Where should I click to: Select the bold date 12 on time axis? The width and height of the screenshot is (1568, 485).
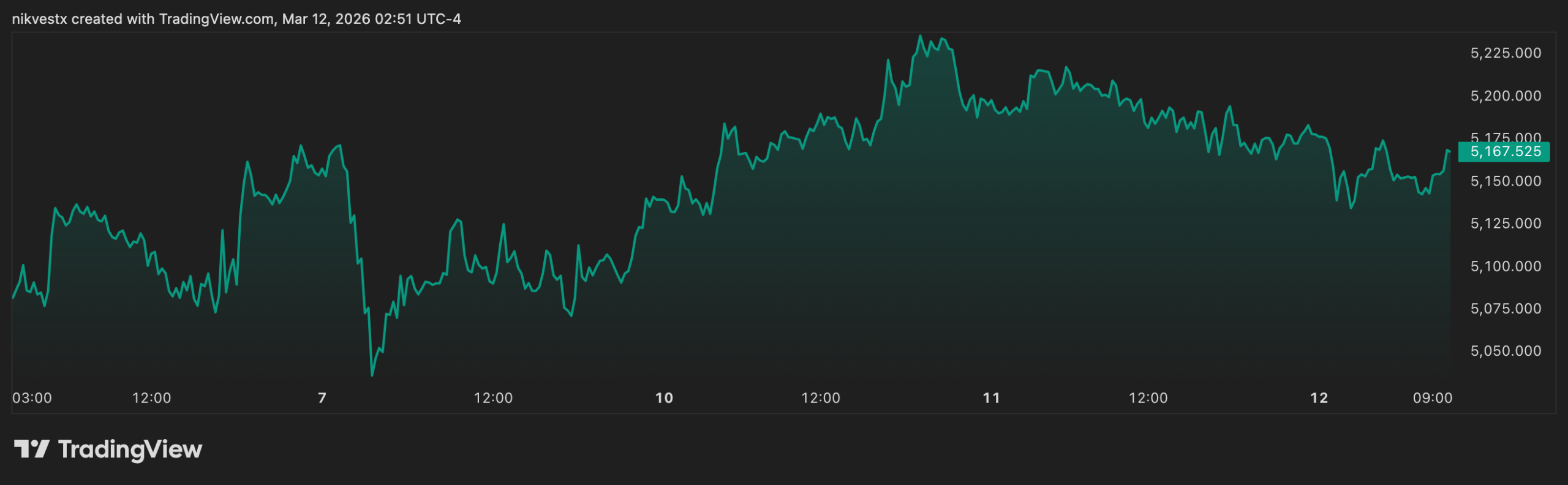coord(1319,398)
